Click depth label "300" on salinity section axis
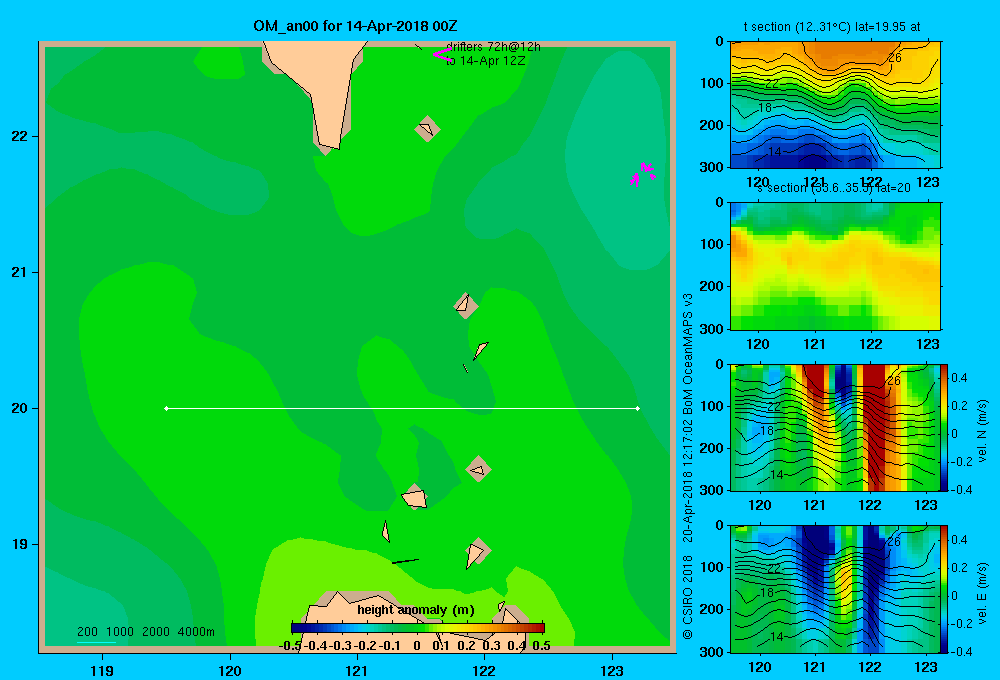The image size is (1000, 680). [x=711, y=329]
